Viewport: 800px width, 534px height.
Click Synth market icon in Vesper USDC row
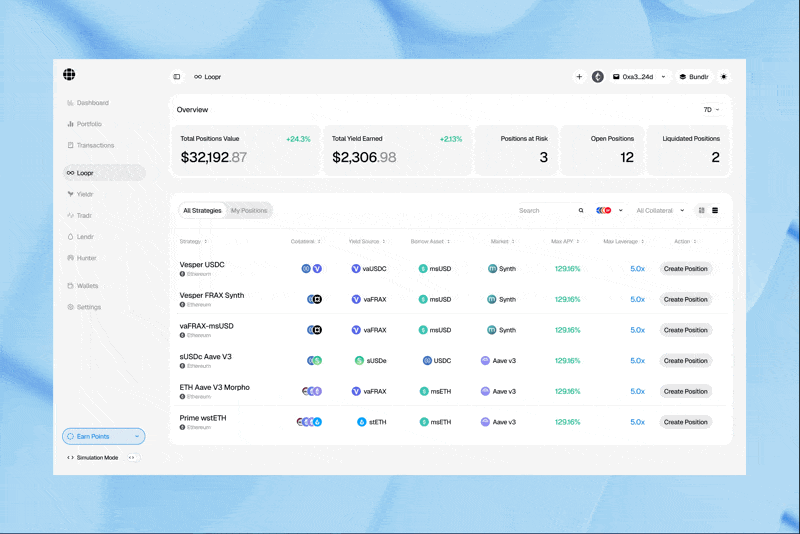pyautogui.click(x=492, y=269)
